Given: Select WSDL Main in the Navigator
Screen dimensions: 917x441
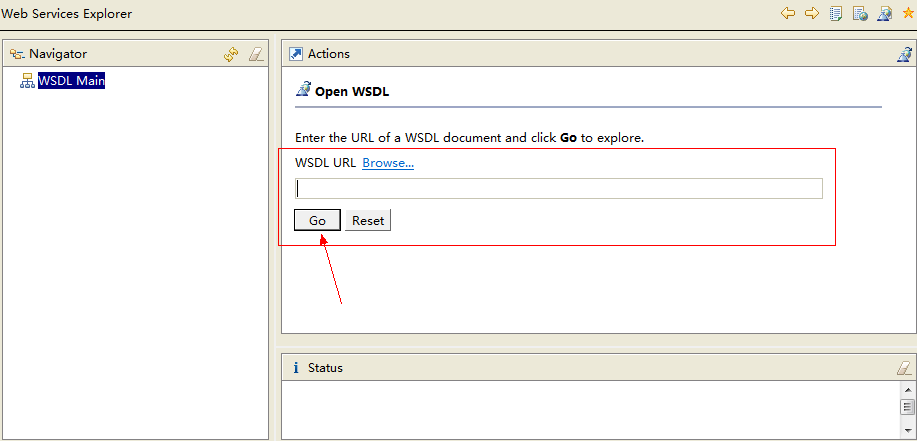Looking at the screenshot, I should (71, 81).
